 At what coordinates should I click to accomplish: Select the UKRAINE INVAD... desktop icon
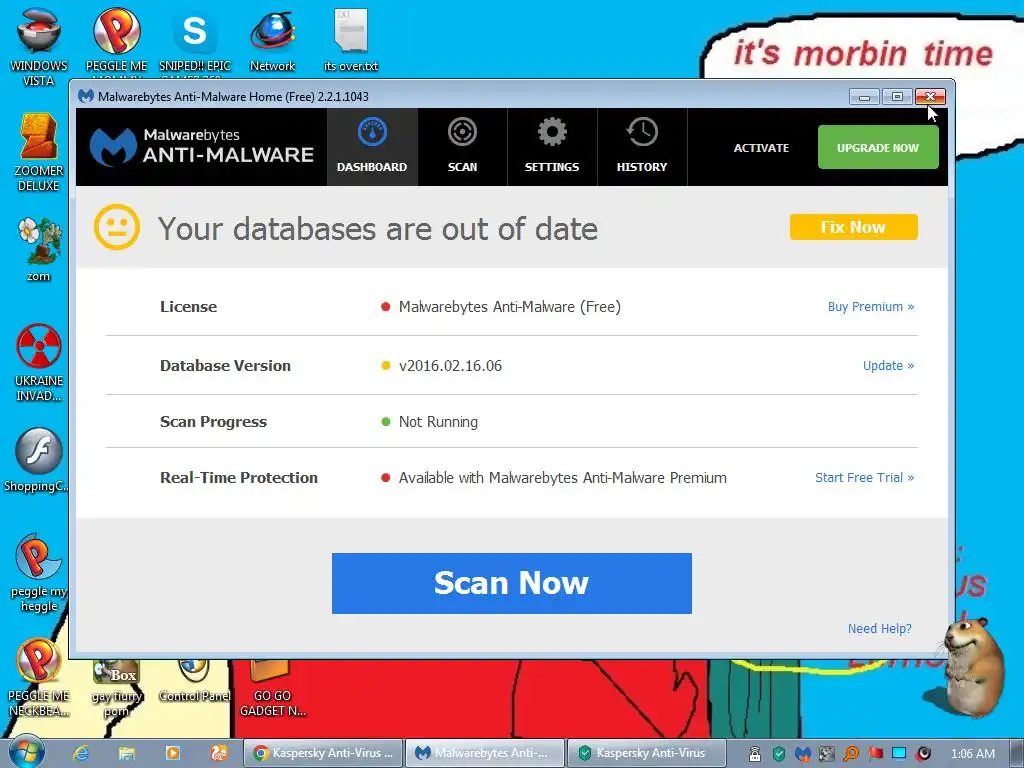39,362
